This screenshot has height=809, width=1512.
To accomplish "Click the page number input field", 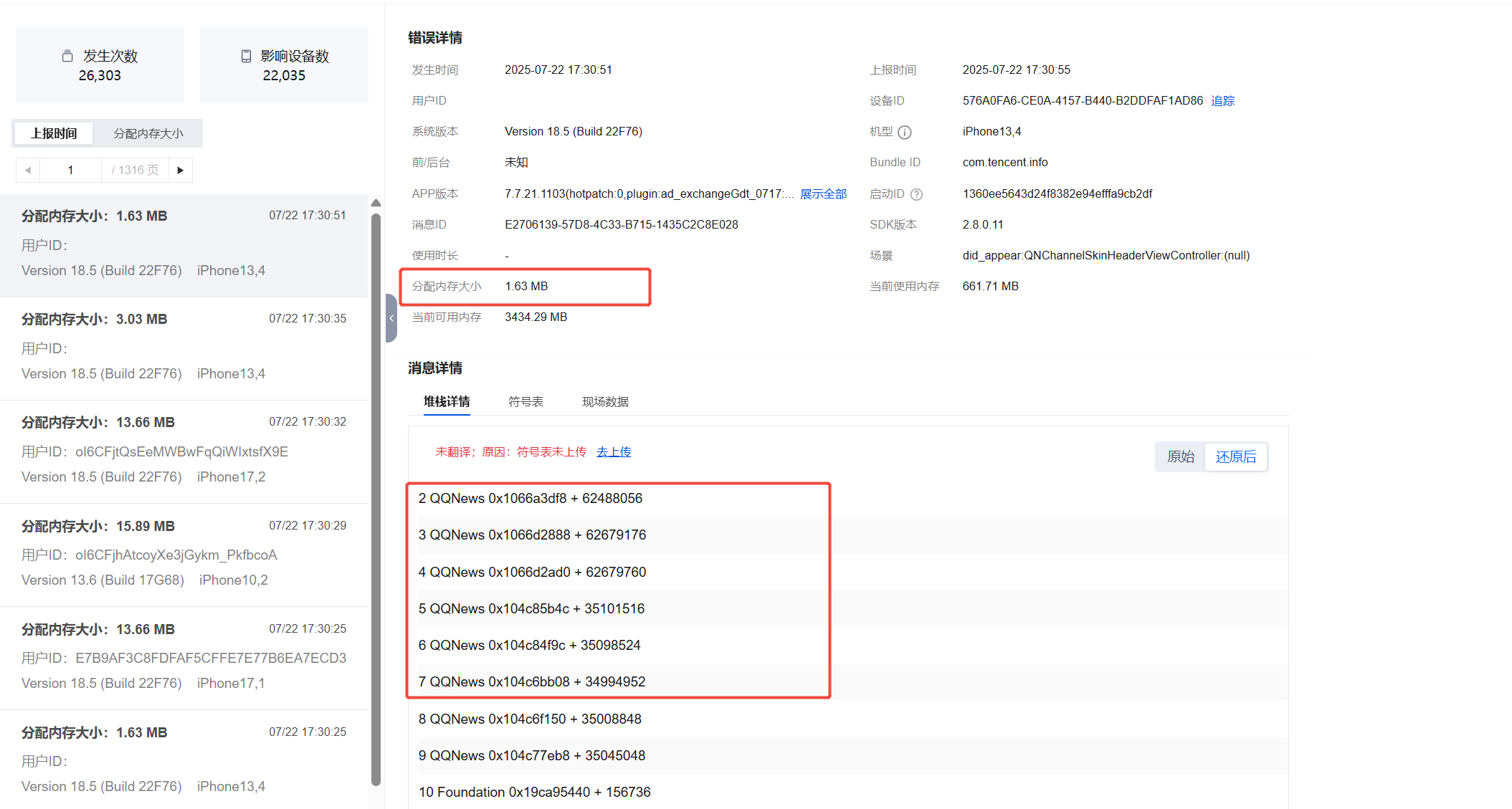I will coord(70,170).
